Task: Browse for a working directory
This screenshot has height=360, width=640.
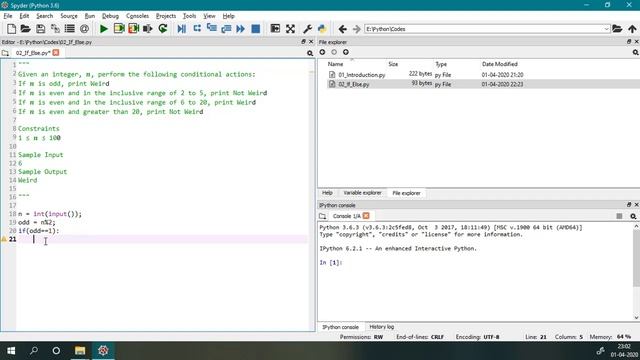Action: 617,29
